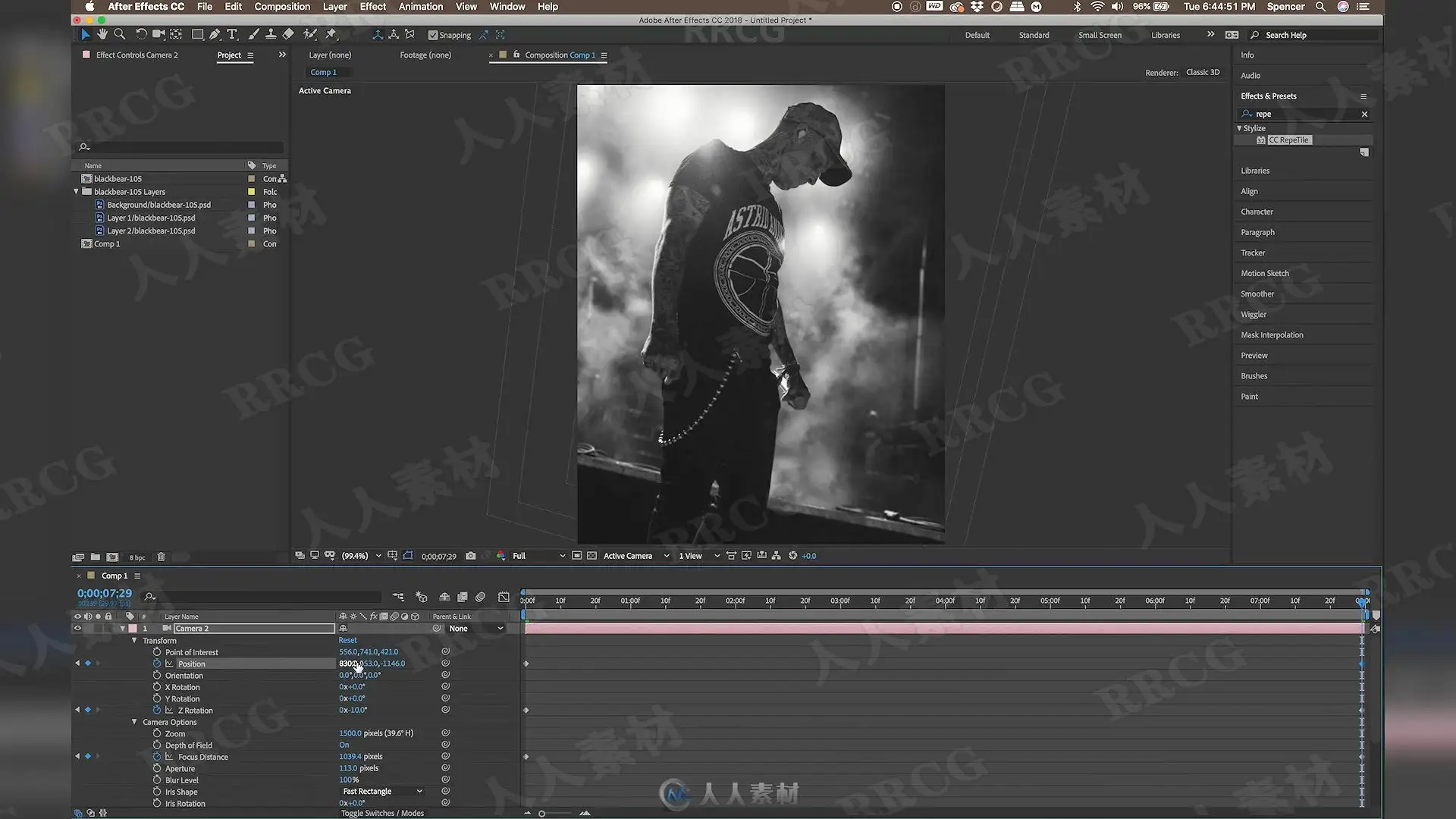Open the Graph Editor in timeline
The image size is (1456, 819).
(504, 598)
